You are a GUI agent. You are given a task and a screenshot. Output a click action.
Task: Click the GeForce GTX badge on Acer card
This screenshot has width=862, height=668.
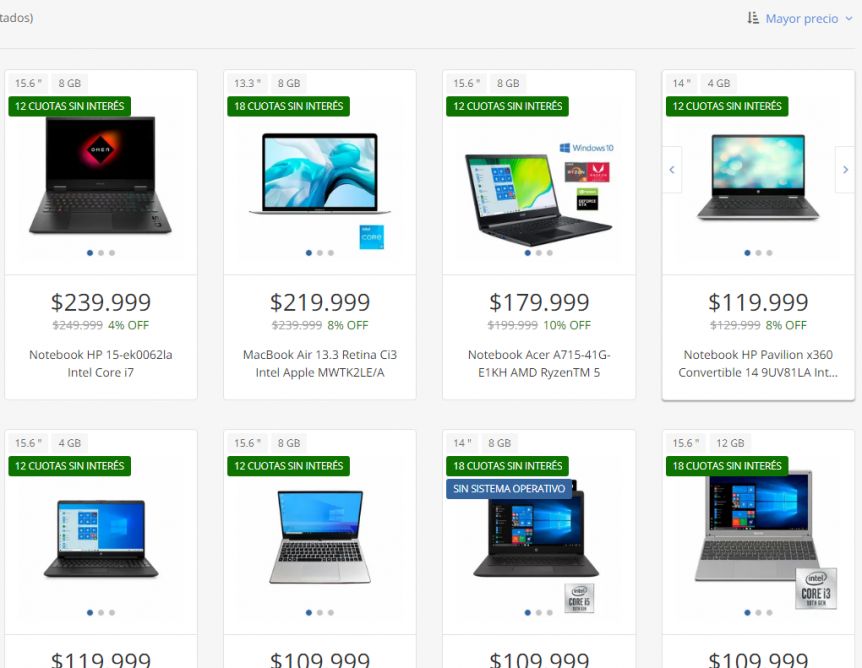(587, 198)
